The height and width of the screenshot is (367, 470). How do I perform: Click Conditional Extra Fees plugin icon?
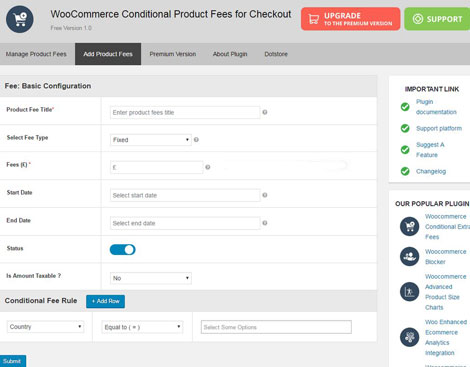point(409,226)
